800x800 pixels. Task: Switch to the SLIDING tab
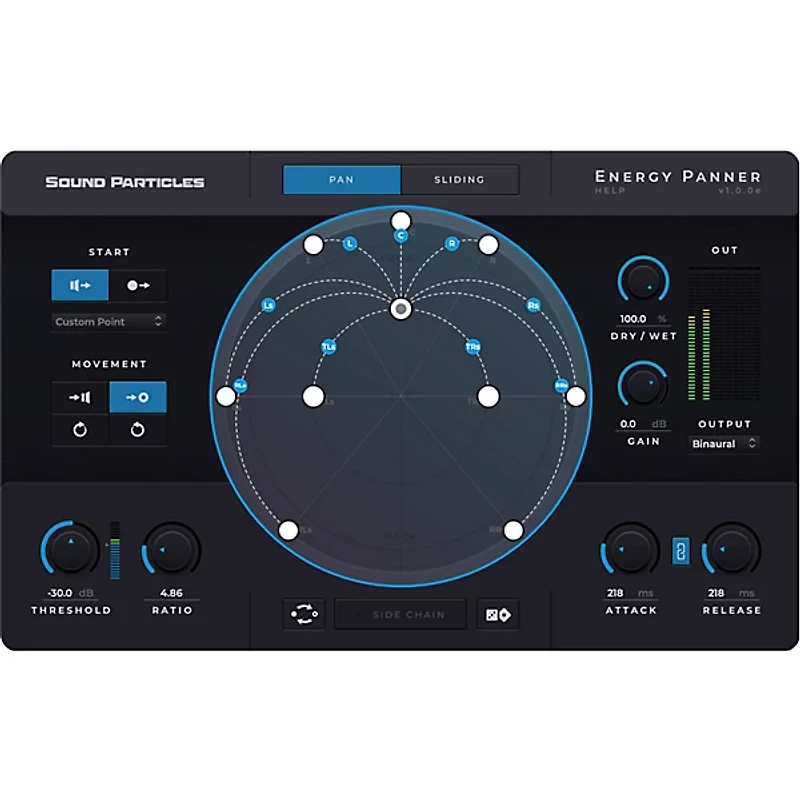tap(460, 179)
